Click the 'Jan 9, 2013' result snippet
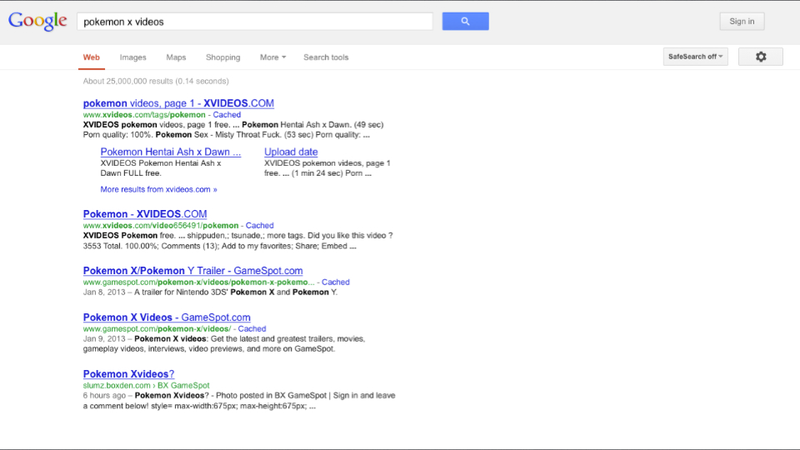 pyautogui.click(x=224, y=344)
